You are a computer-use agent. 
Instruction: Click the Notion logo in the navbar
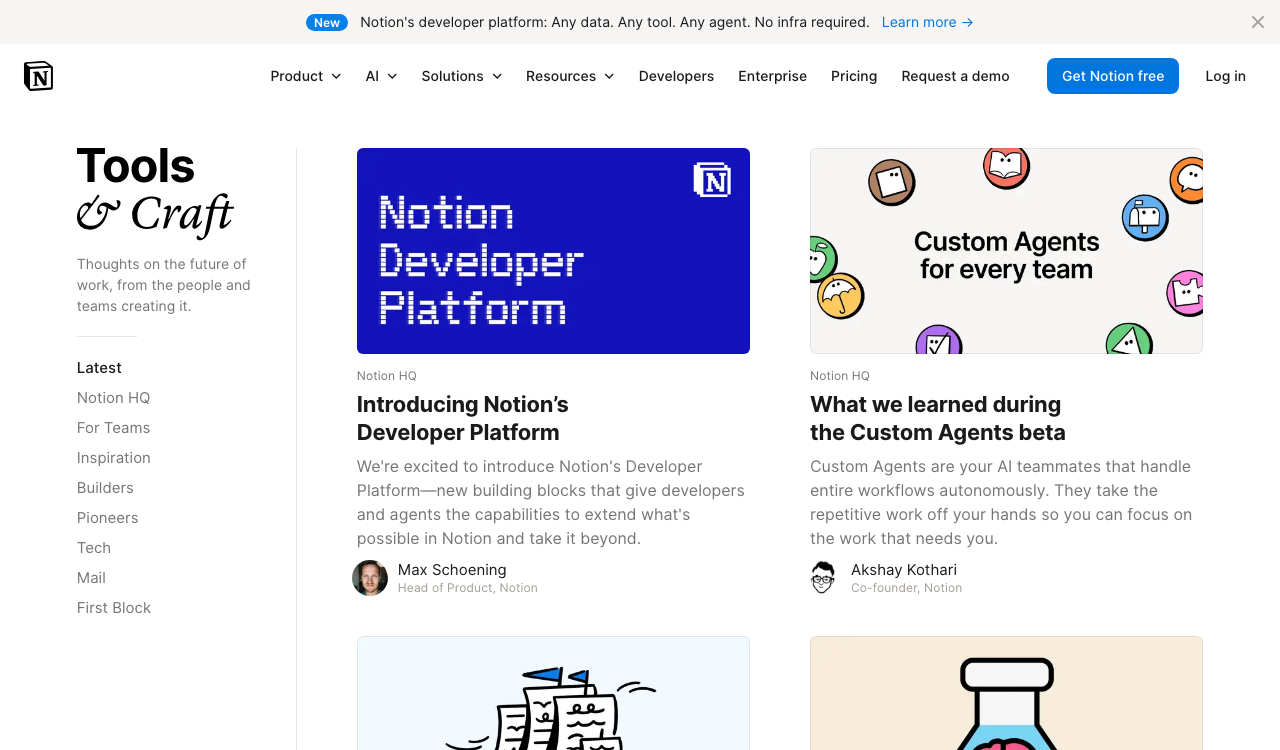38,76
